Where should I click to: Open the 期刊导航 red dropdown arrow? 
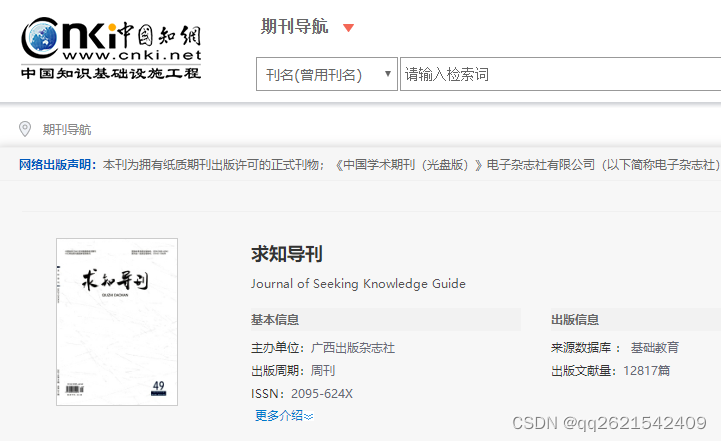(349, 28)
